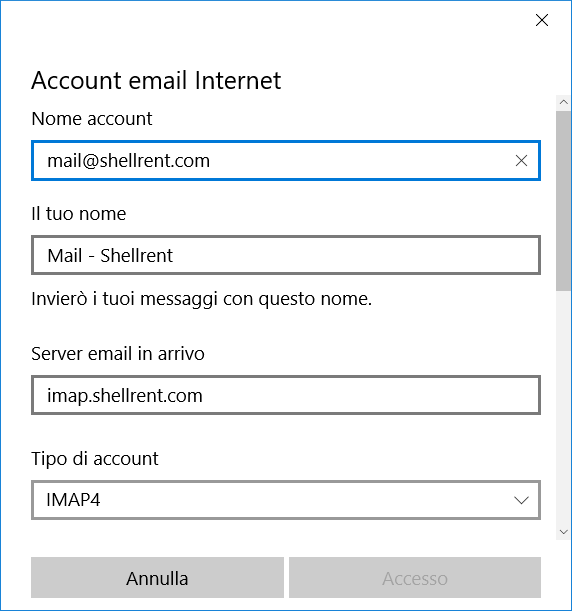Viewport: 572px width, 611px height.
Task: Close the Account email Internet dialog
Action: tap(542, 20)
